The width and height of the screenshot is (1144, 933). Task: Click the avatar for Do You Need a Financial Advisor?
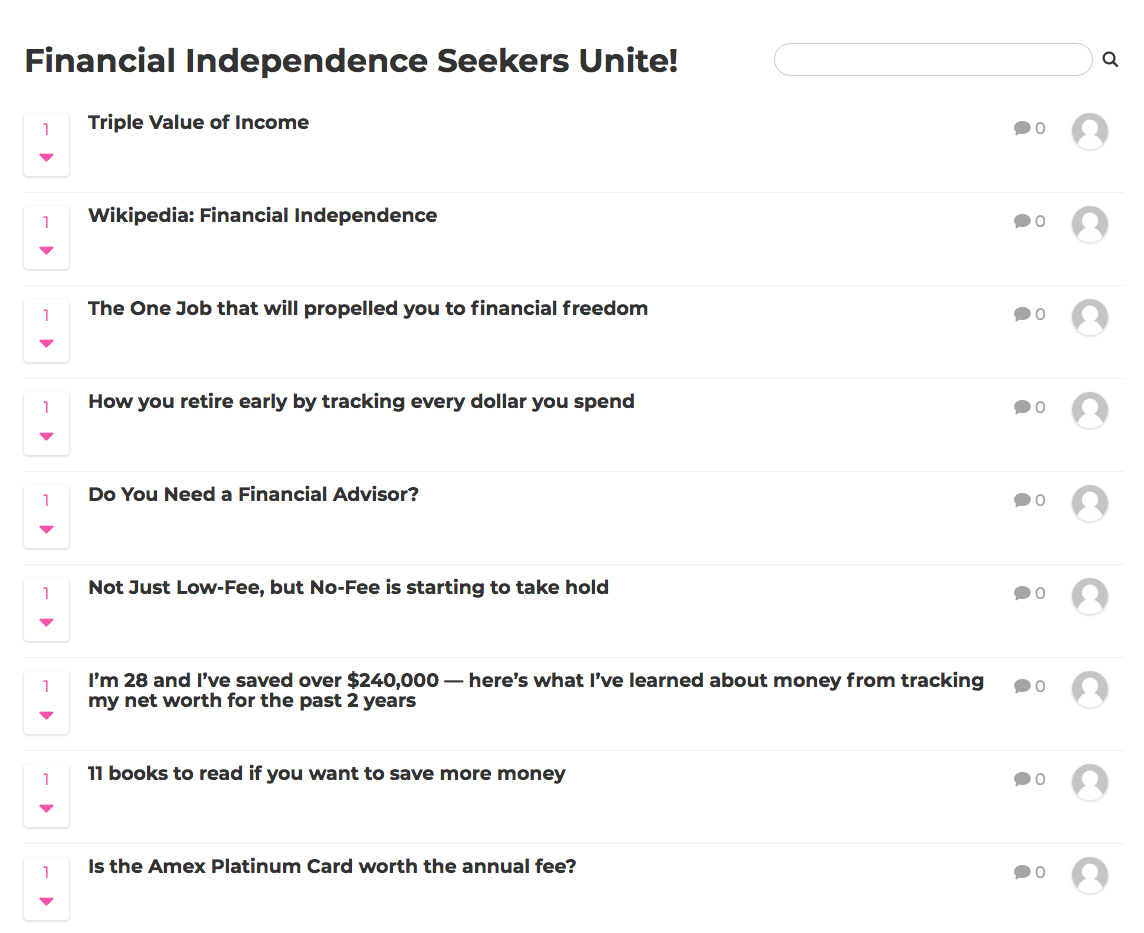(x=1090, y=503)
